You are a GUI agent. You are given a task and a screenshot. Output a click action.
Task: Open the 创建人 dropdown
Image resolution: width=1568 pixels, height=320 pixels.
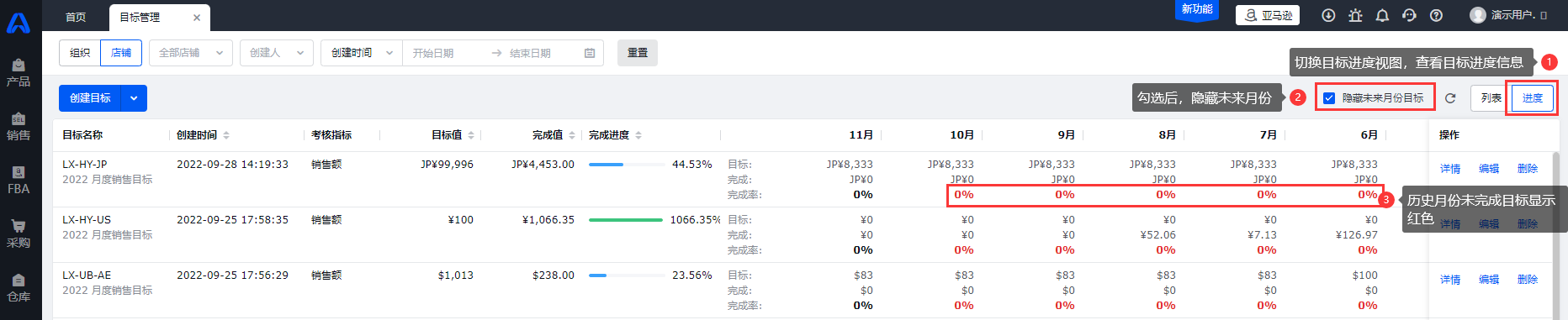point(277,53)
